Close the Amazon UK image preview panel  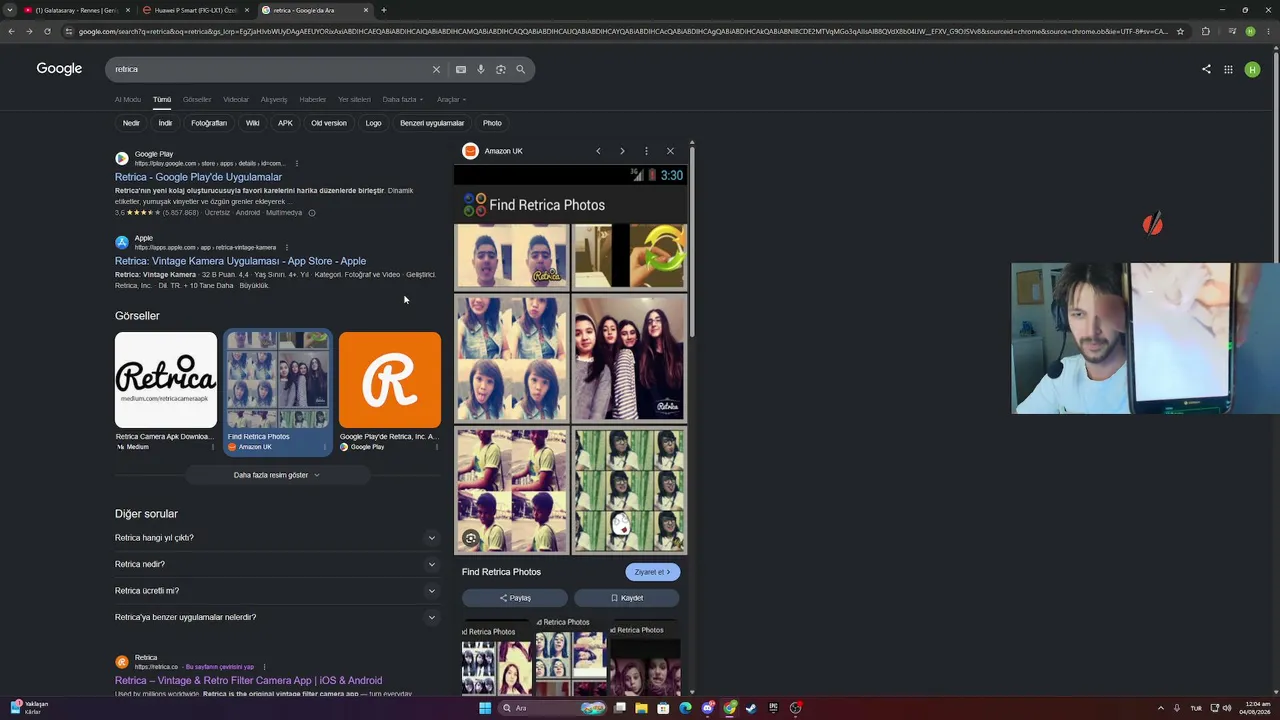click(670, 151)
